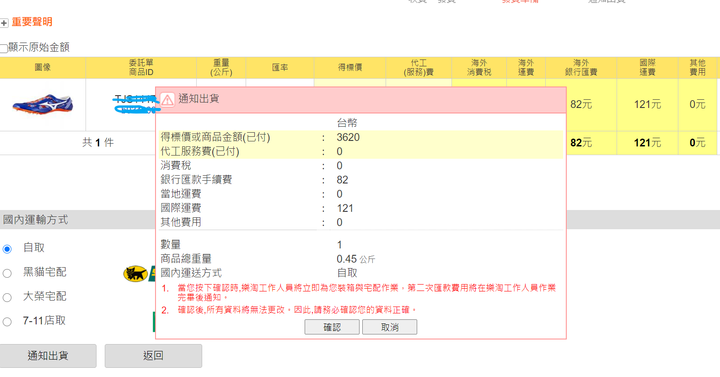720x377 pixels.
Task: Click the 國際運費 column header
Action: point(647,68)
